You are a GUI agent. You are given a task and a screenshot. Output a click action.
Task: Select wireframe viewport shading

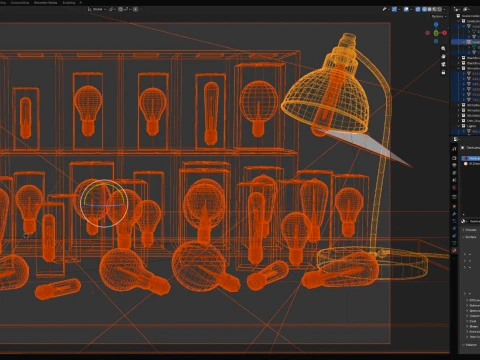point(425,9)
